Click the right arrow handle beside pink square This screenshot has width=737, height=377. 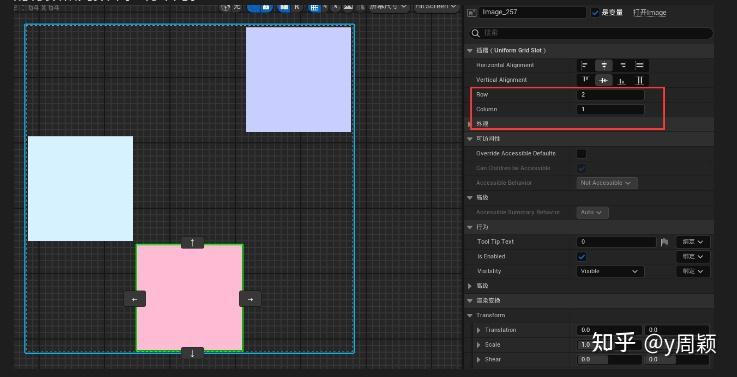pyautogui.click(x=250, y=299)
